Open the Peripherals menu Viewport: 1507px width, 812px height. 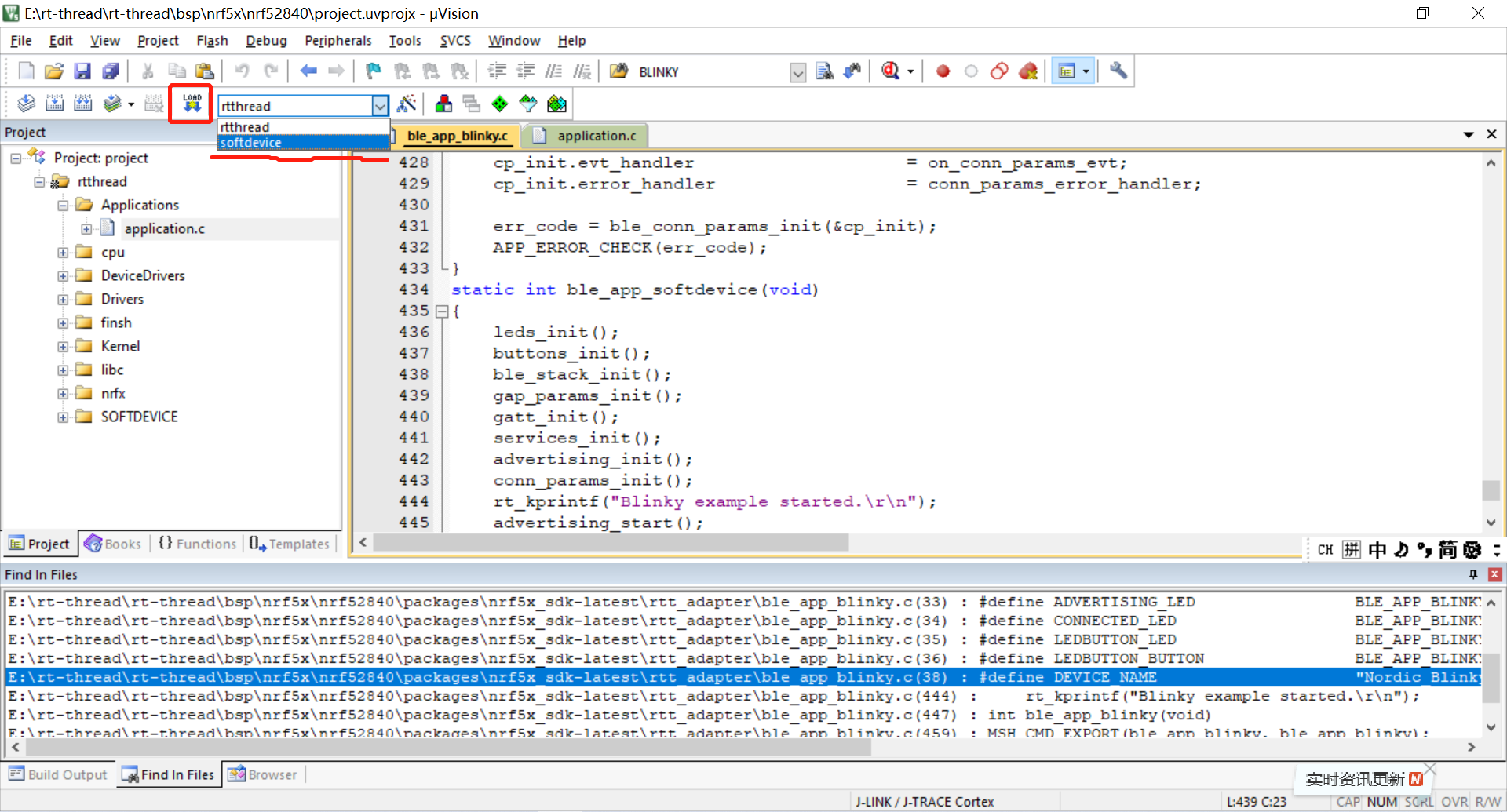click(338, 41)
